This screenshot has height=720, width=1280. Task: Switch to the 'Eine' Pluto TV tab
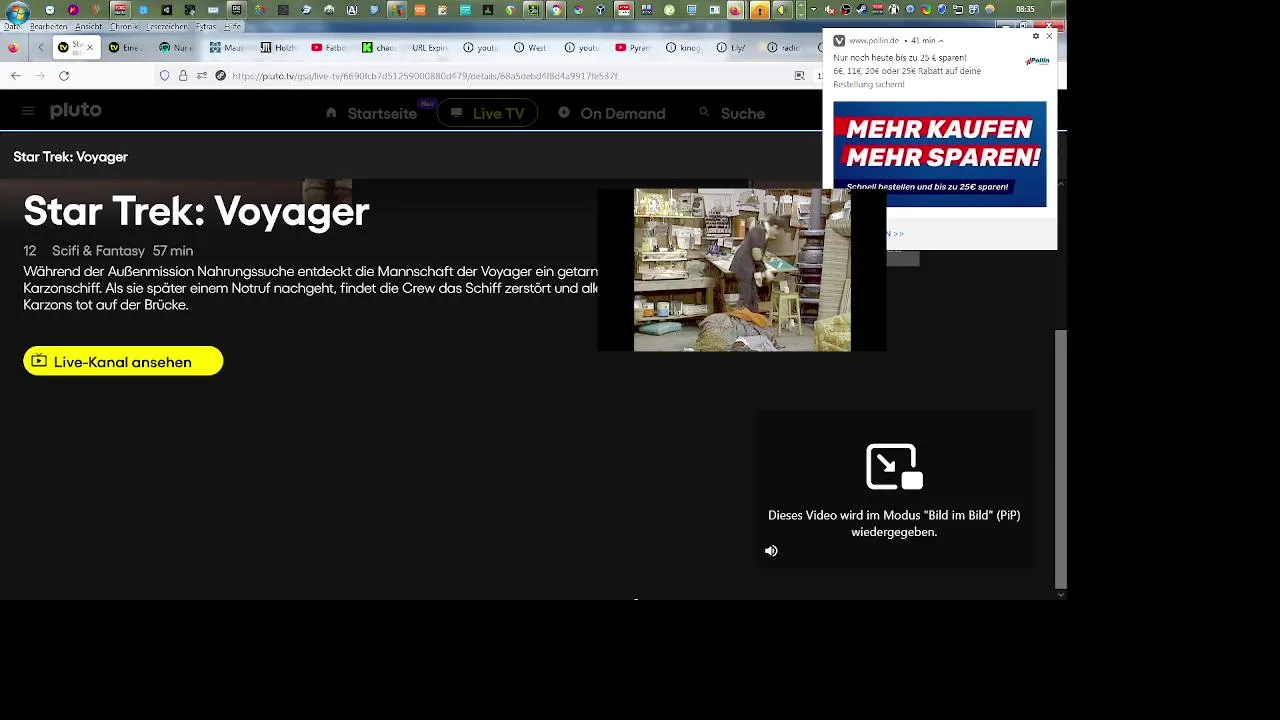point(126,47)
